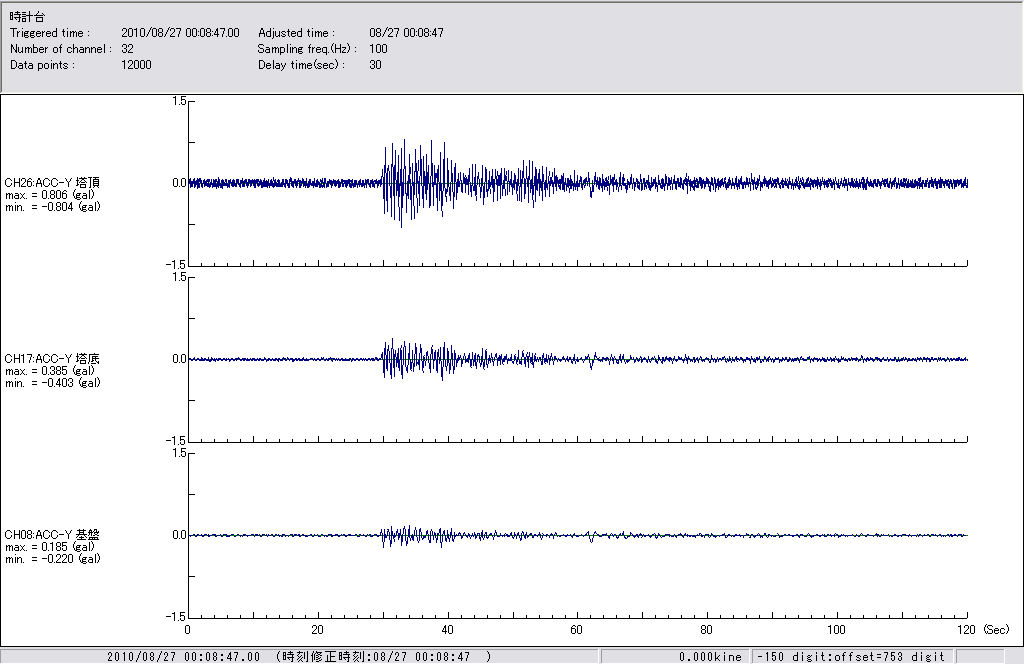Select the 120 second mark on time axis
The image size is (1024, 664).
(964, 630)
